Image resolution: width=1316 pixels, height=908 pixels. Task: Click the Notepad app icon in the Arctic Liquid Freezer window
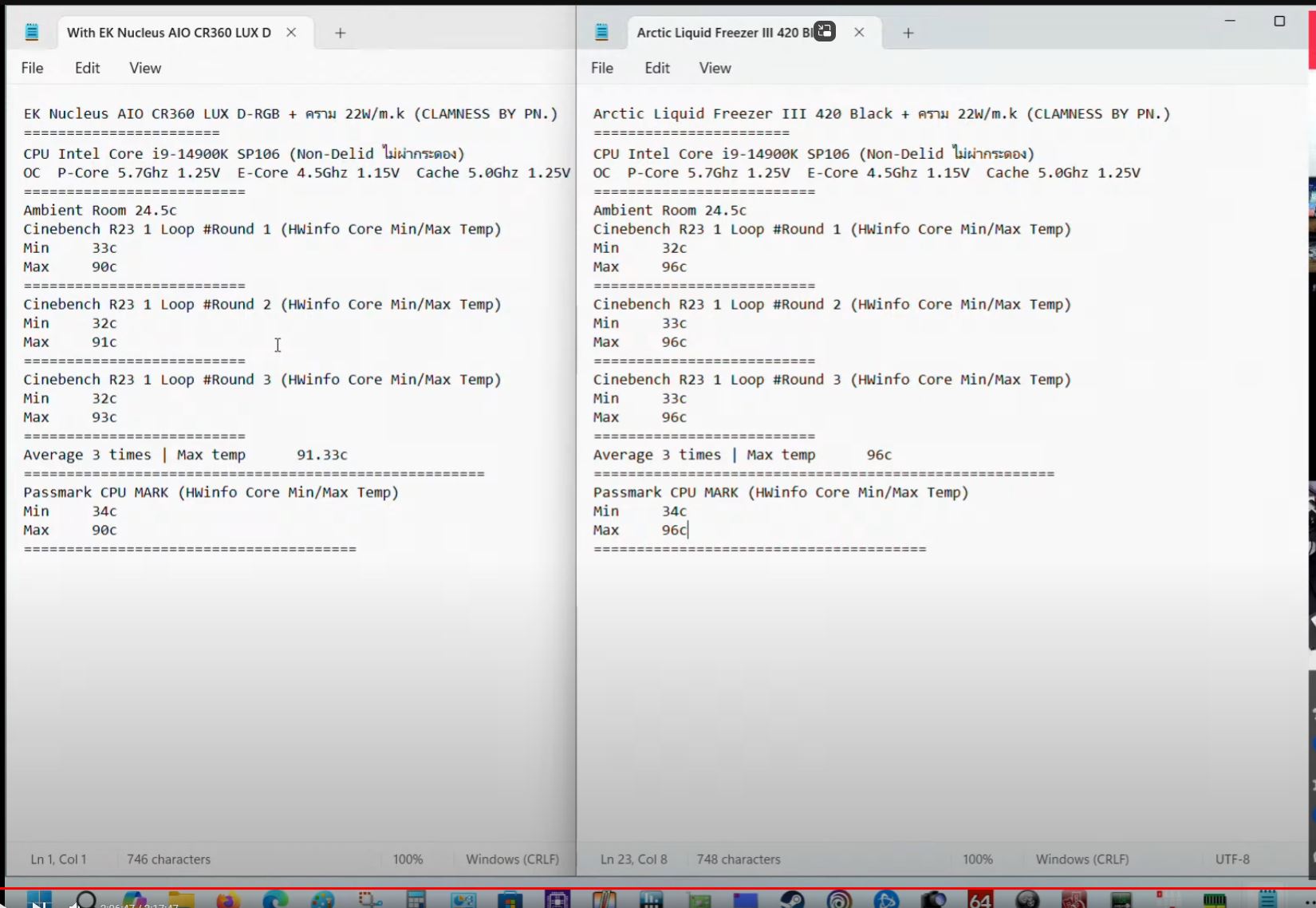[602, 32]
